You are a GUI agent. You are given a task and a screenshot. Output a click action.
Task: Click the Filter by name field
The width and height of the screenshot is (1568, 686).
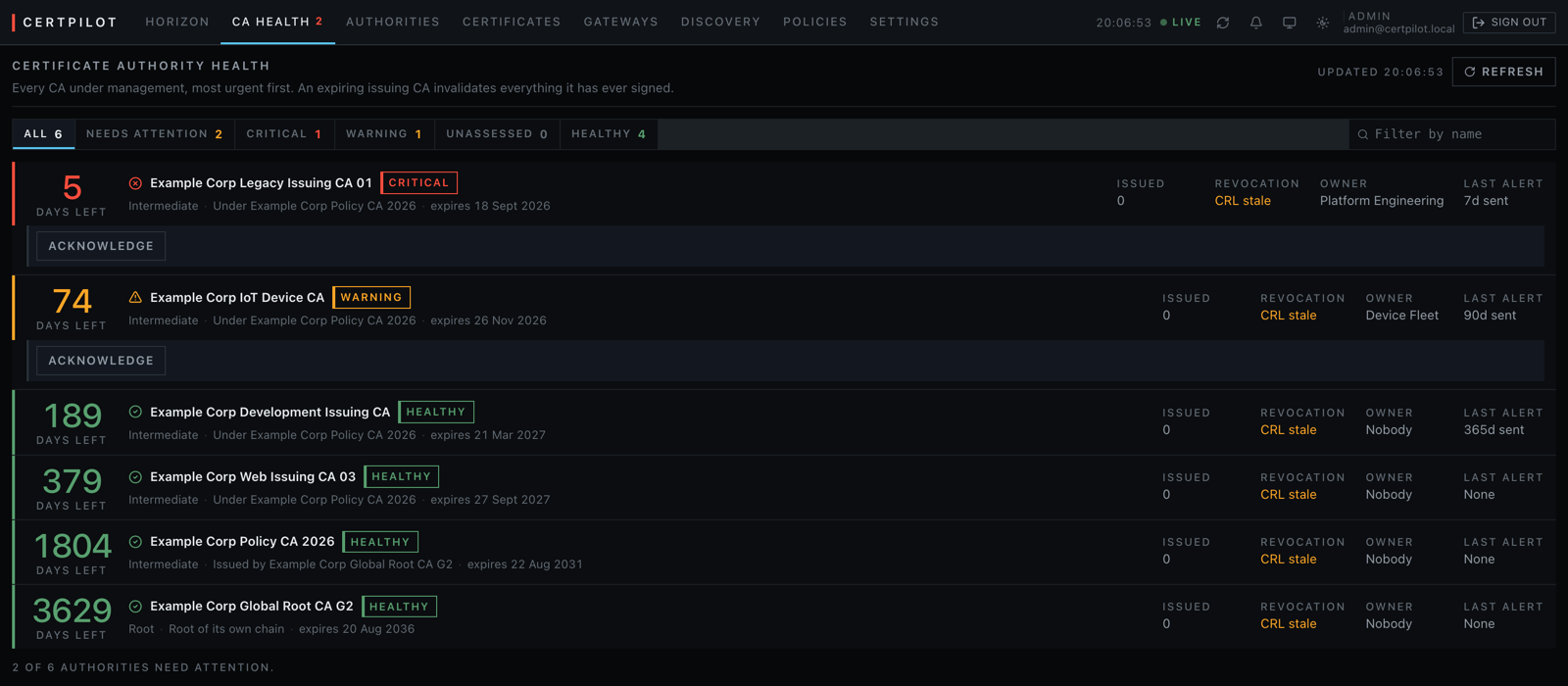pos(1452,134)
